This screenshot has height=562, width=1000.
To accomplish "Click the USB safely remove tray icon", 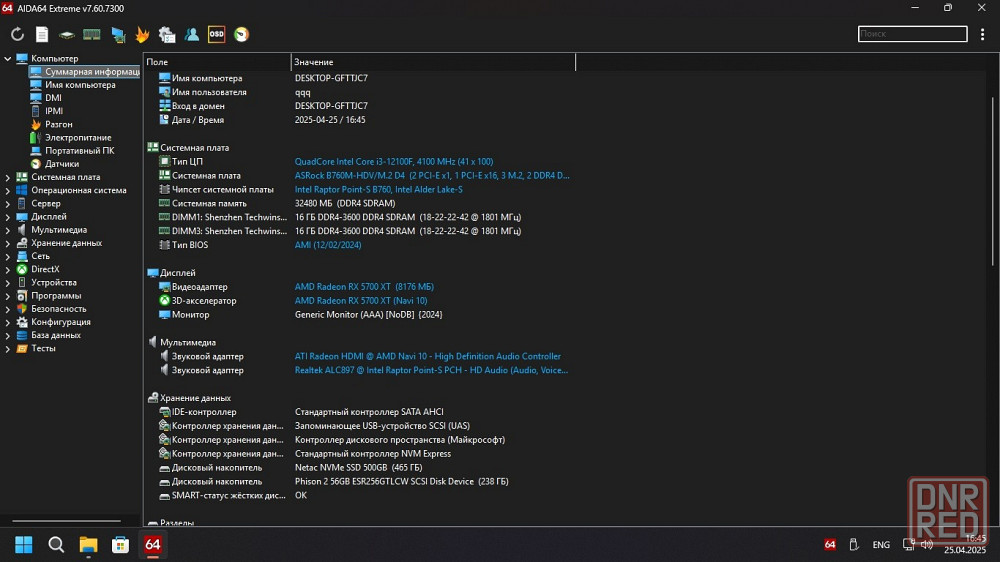I will point(854,544).
